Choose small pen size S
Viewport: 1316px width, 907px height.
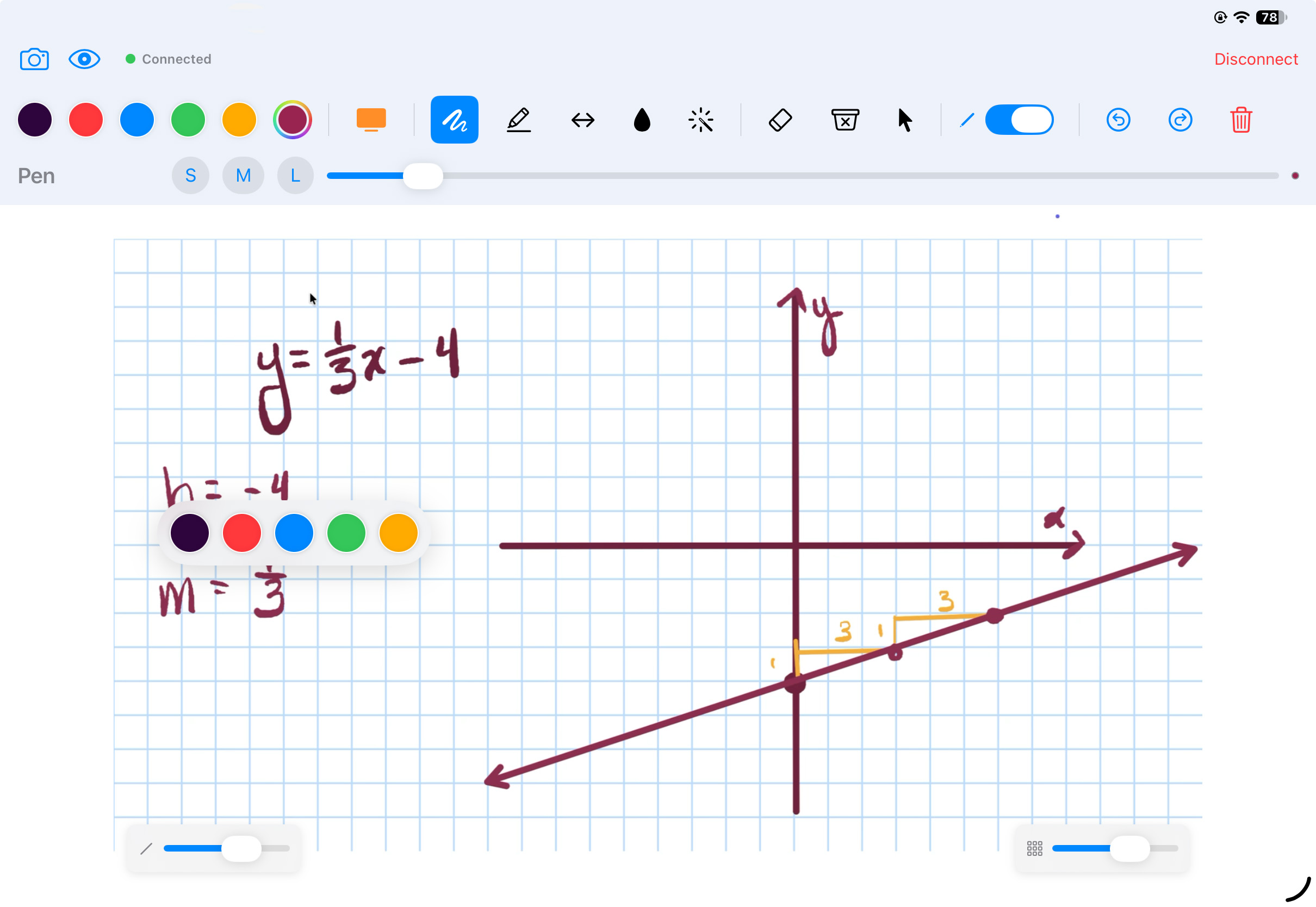[x=190, y=176]
